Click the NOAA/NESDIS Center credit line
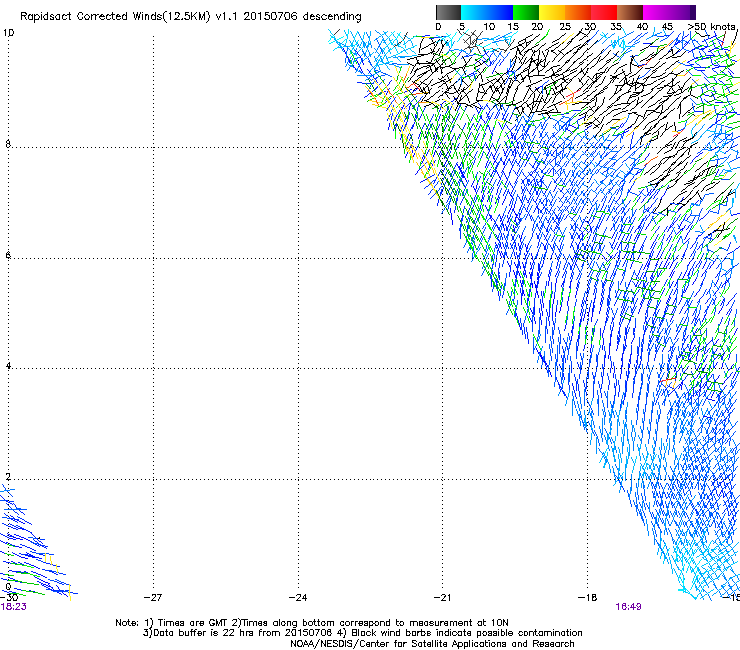This screenshot has width=740, height=650. 432,644
